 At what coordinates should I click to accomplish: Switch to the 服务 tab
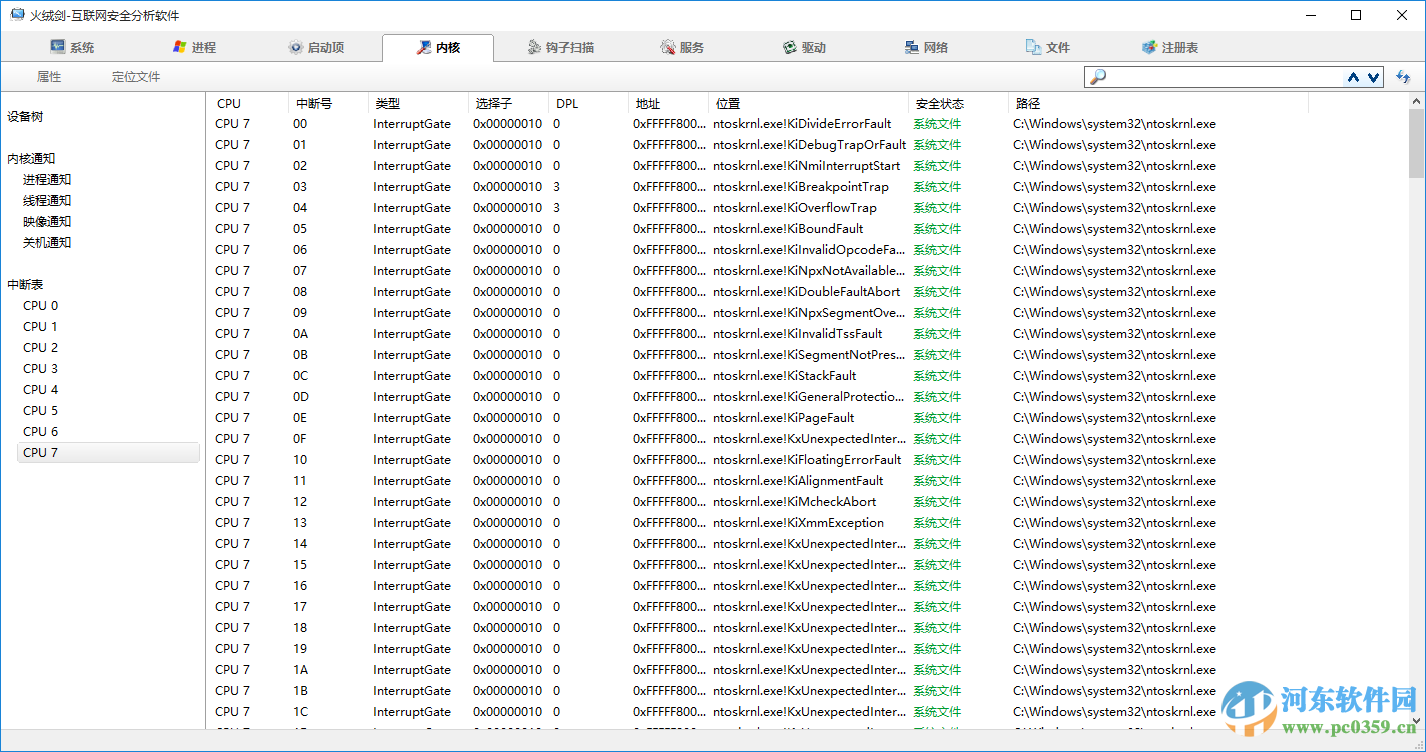point(682,47)
